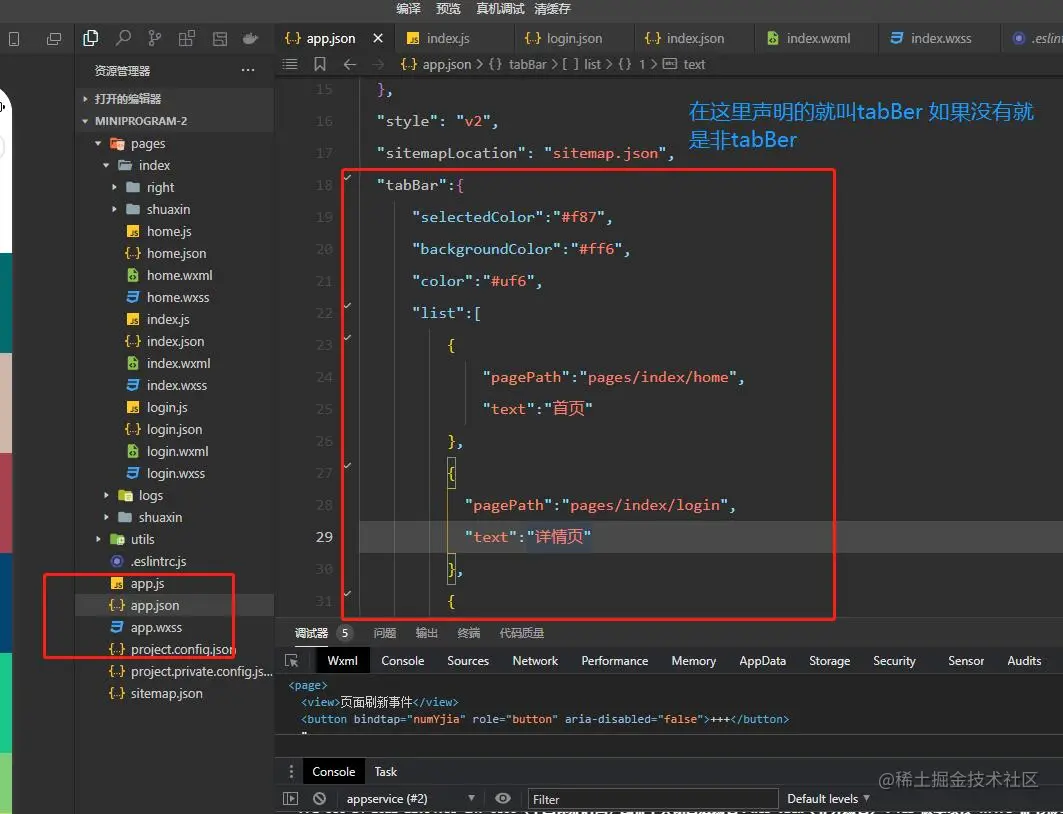The width and height of the screenshot is (1063, 814).
Task: Open the Console devtools tab
Action: coord(403,661)
